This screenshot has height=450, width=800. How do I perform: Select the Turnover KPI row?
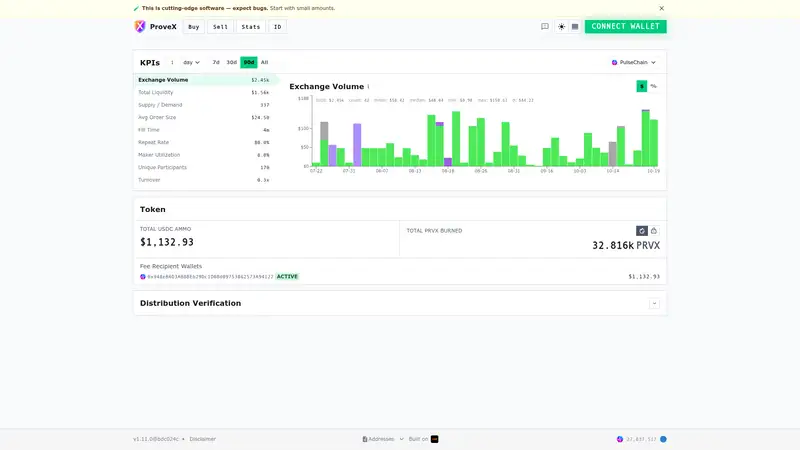(204, 180)
